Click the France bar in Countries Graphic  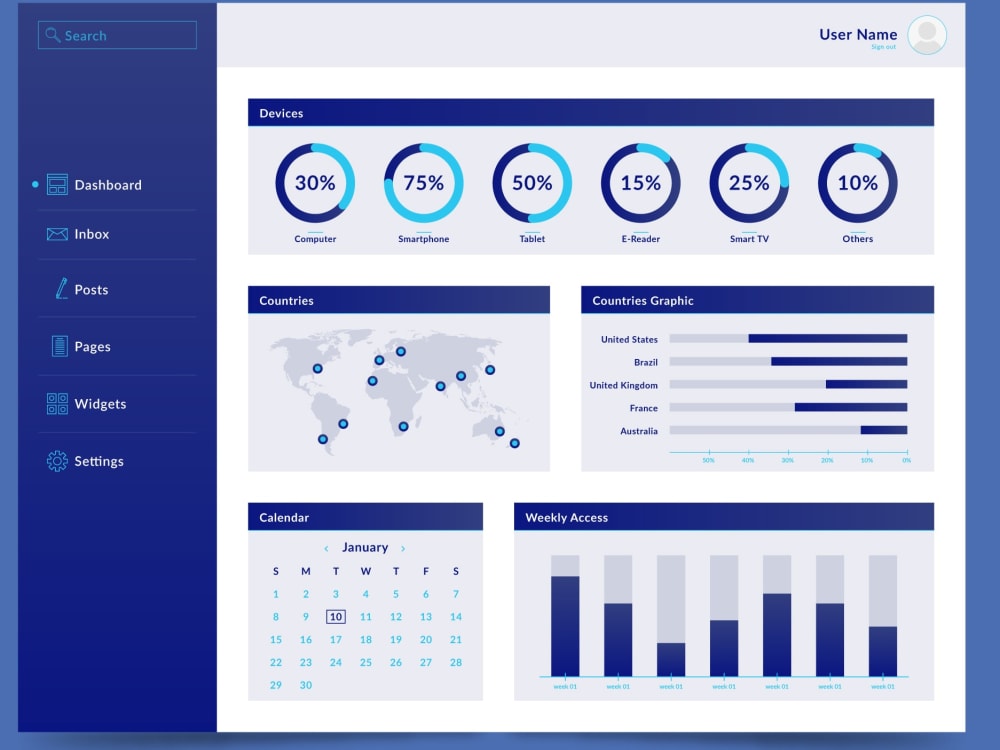tap(788, 408)
